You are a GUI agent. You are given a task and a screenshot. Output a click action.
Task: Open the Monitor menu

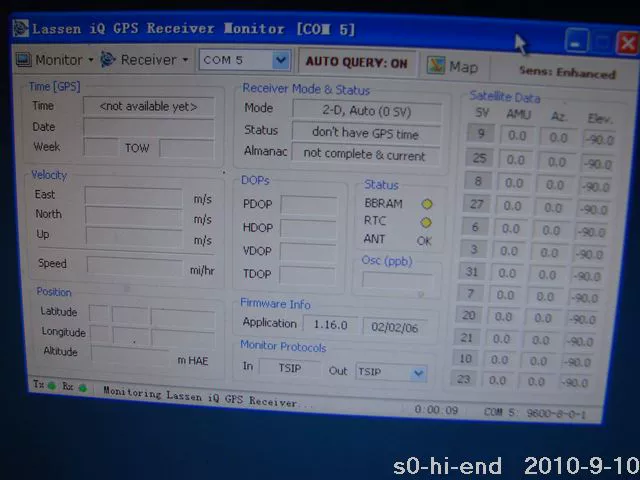point(55,60)
